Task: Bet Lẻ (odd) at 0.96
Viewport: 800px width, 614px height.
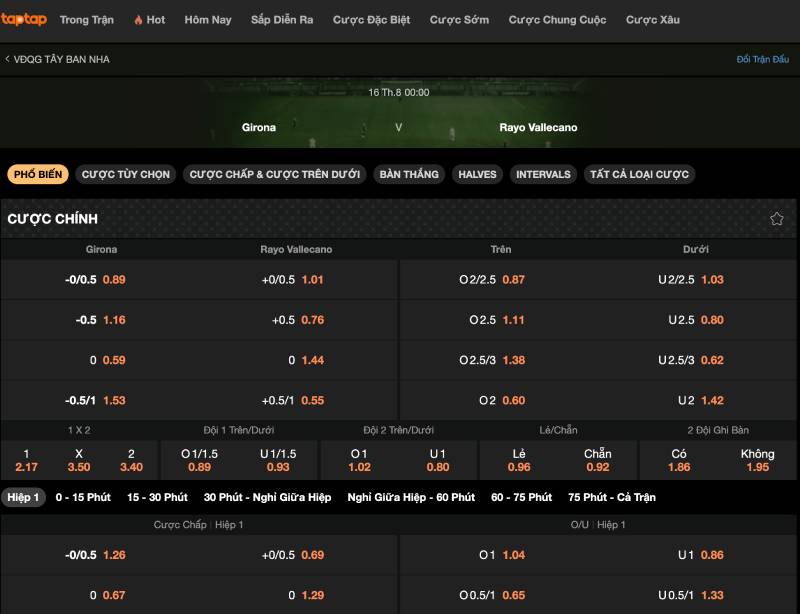Action: (519, 460)
